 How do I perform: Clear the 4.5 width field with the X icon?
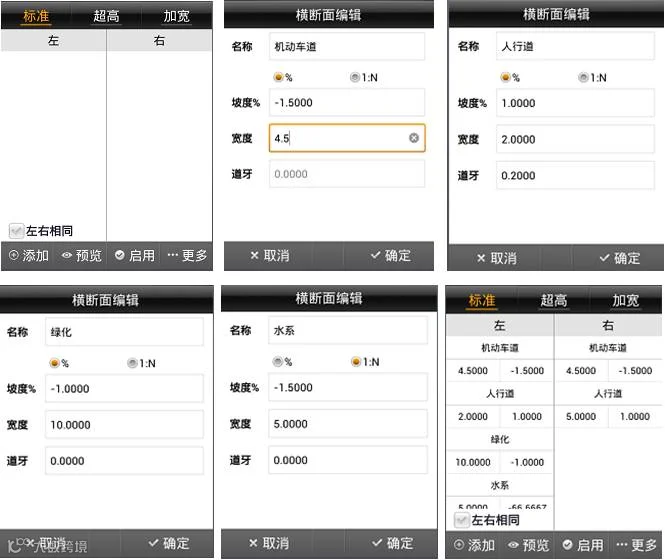click(x=414, y=138)
